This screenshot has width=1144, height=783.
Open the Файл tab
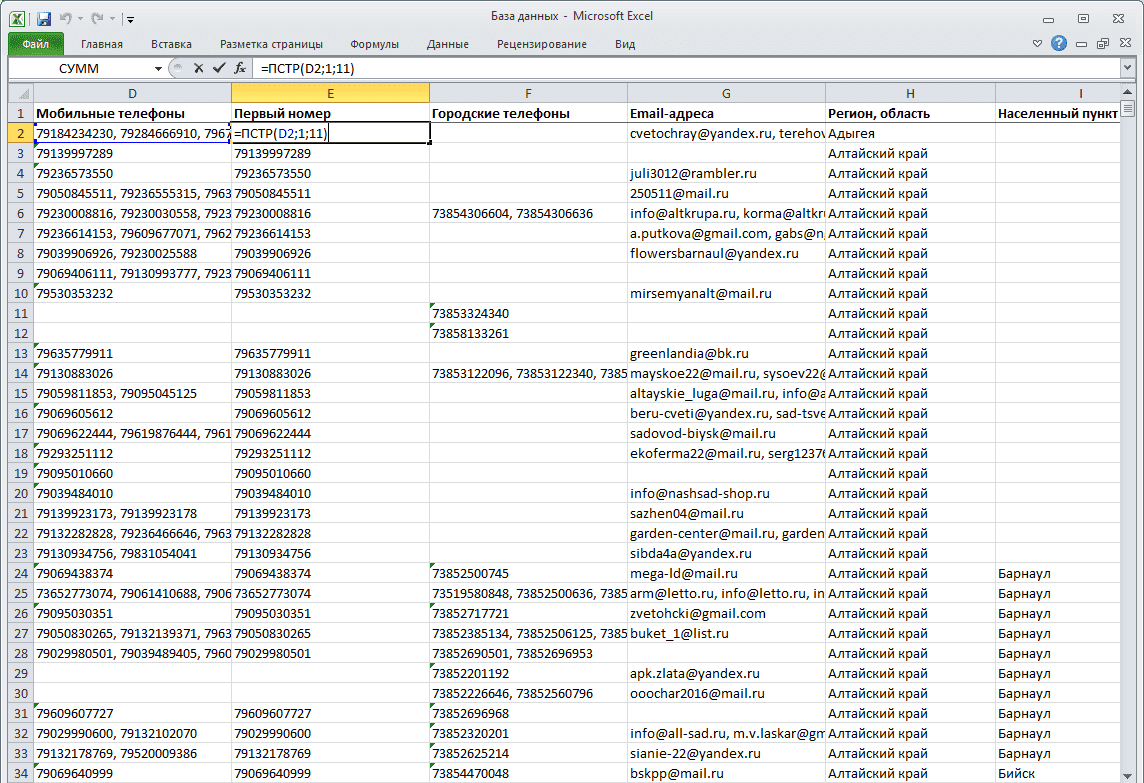coord(36,44)
